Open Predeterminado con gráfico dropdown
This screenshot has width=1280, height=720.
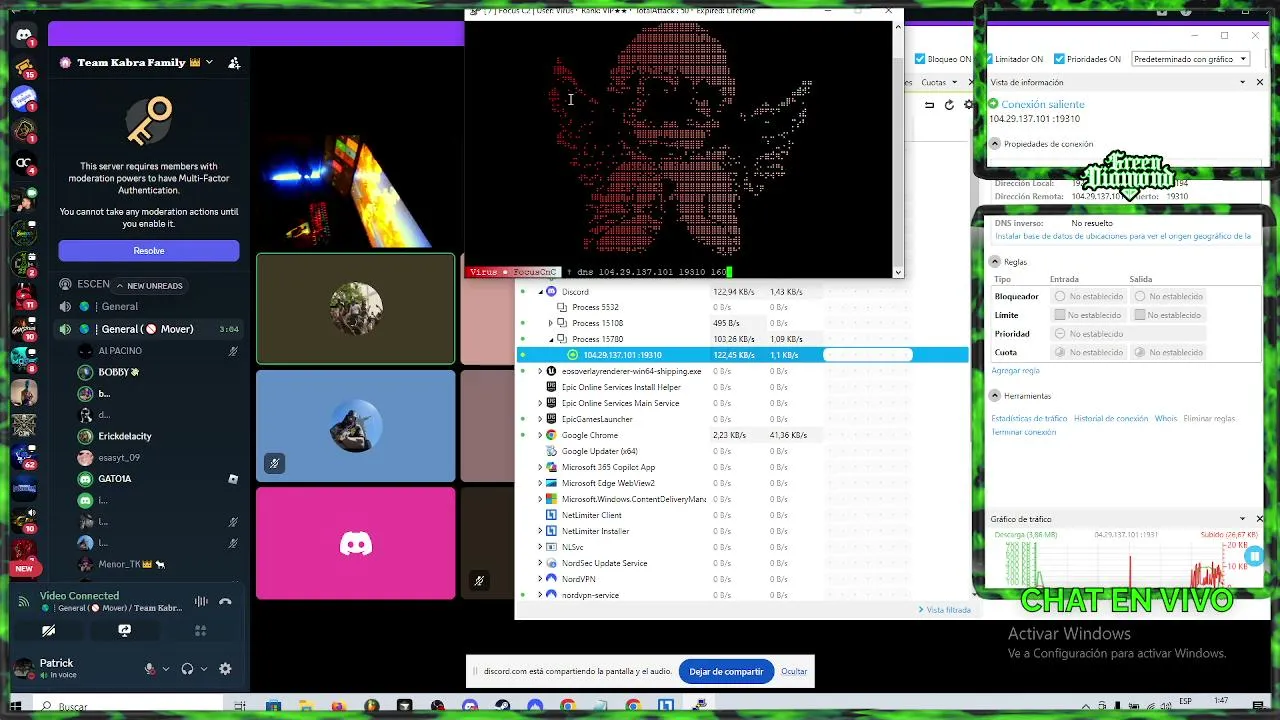click(1191, 59)
